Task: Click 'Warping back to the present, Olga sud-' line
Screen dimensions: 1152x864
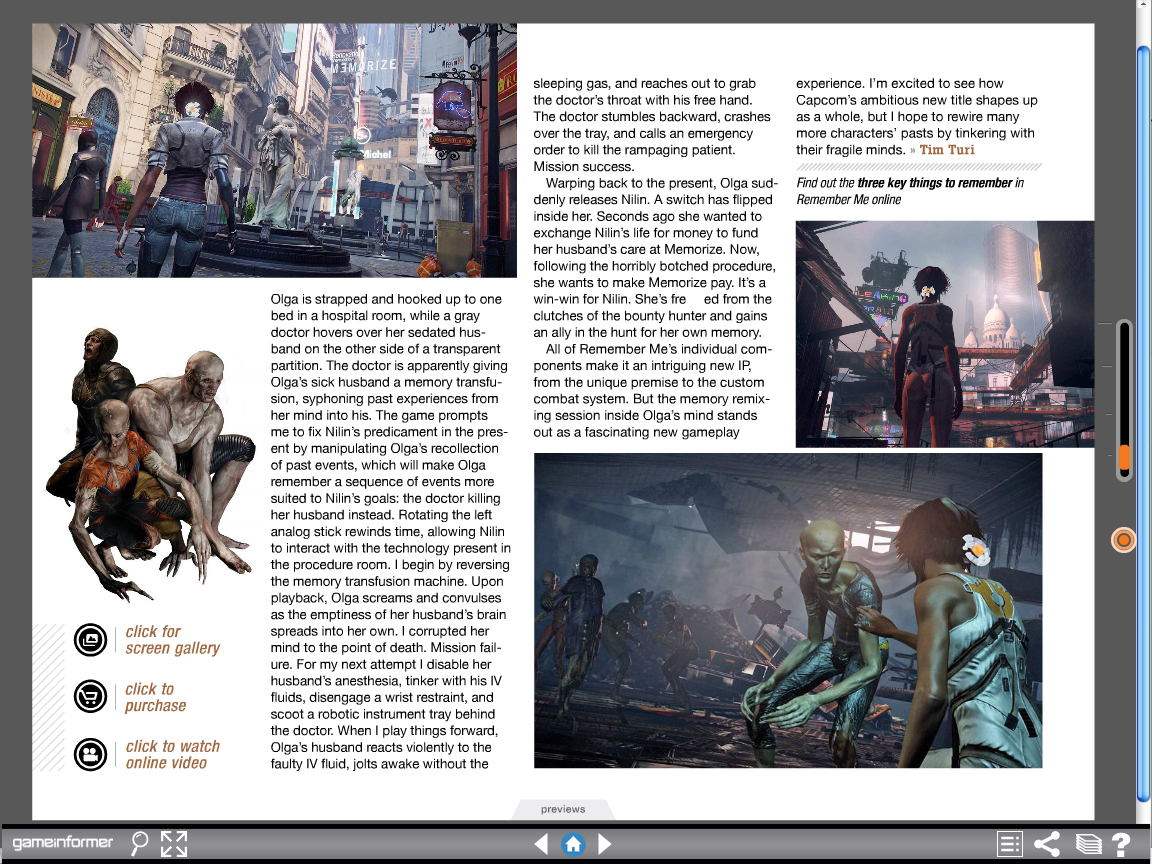Action: [x=661, y=183]
